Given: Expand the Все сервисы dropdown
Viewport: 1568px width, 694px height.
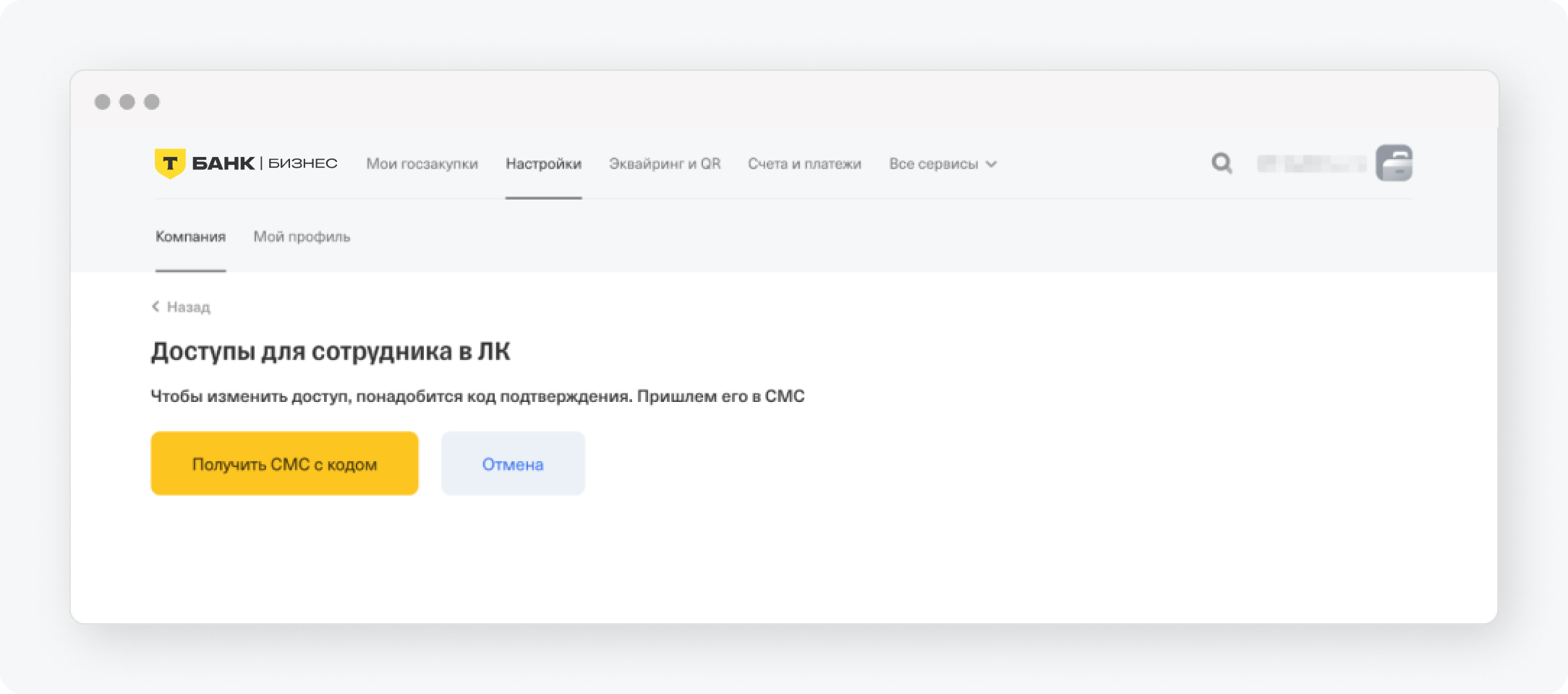Looking at the screenshot, I should (x=943, y=164).
